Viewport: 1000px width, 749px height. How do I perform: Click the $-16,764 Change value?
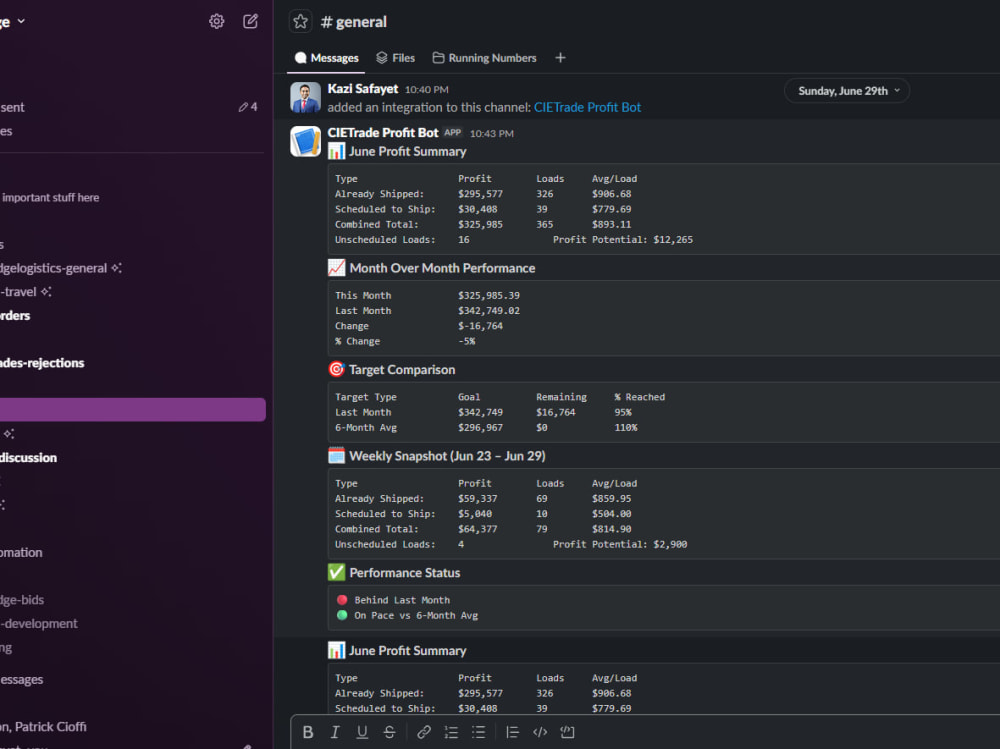click(x=480, y=326)
